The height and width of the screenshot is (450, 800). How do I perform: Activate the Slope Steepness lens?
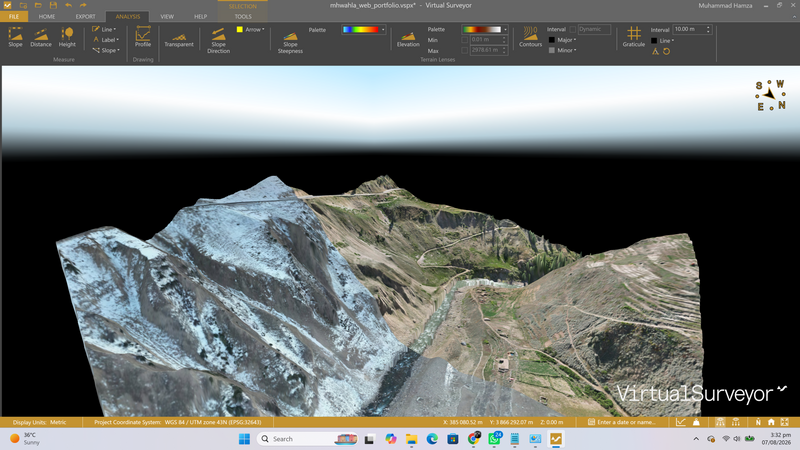(290, 43)
